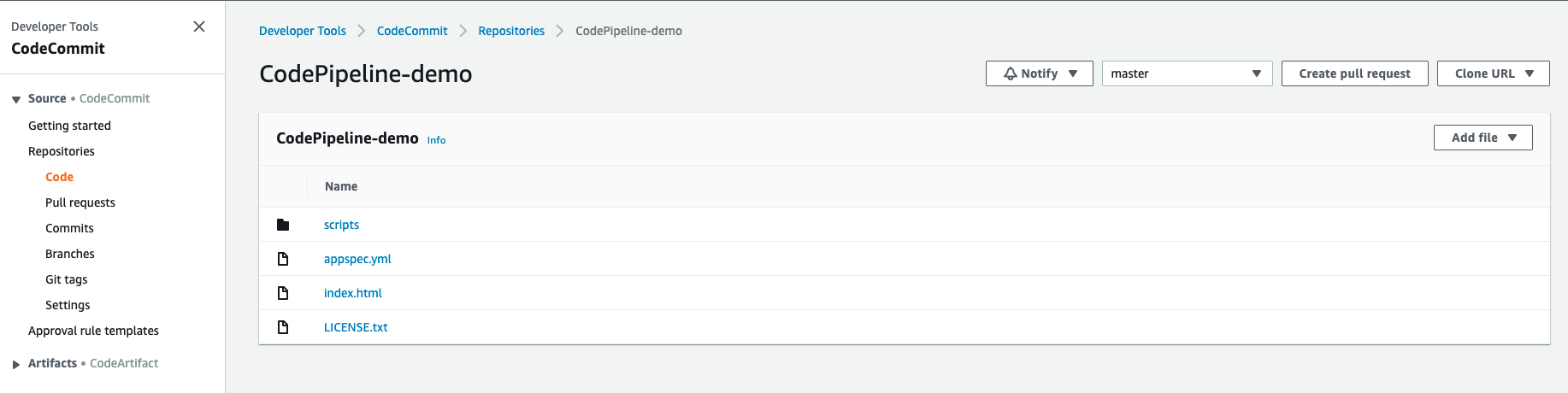
Task: Open the appspec.yml file link
Action: [357, 259]
